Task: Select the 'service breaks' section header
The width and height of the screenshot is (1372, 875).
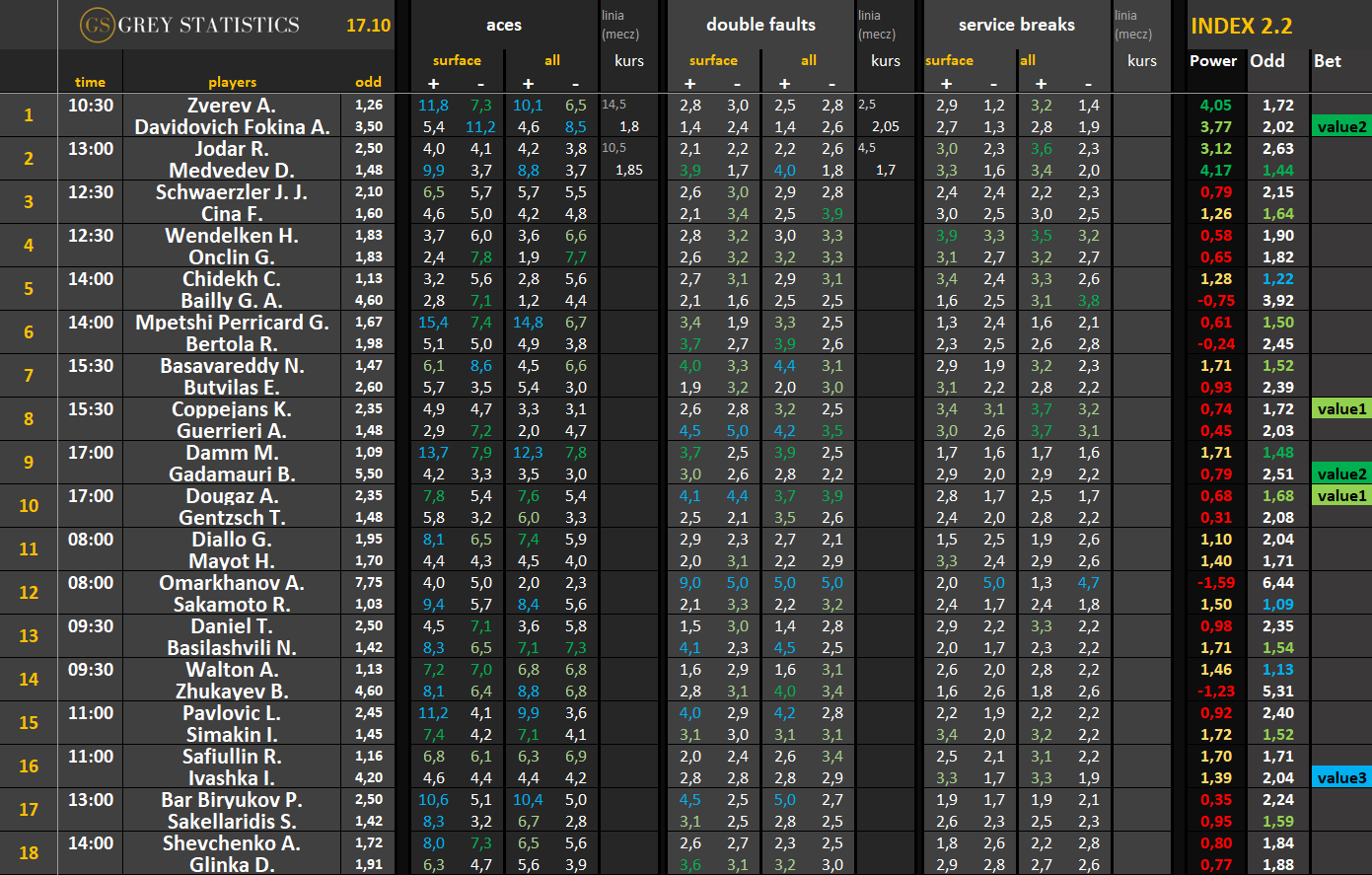Action: [1017, 25]
